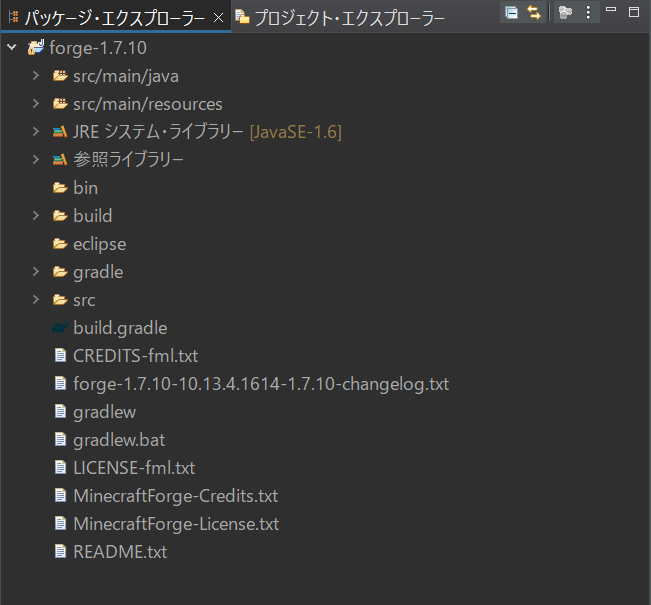This screenshot has width=651, height=605.
Task: Click the JRE system library icon
Action: click(x=60, y=132)
